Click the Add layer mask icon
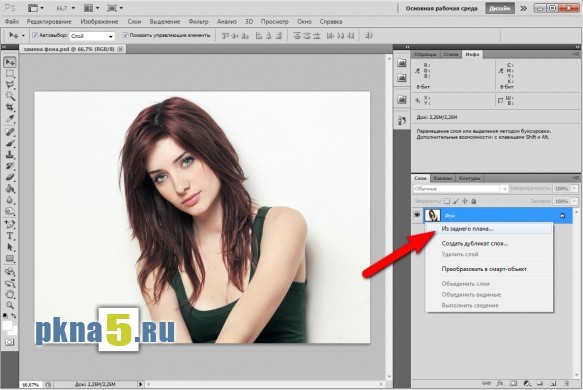 (x=513, y=383)
